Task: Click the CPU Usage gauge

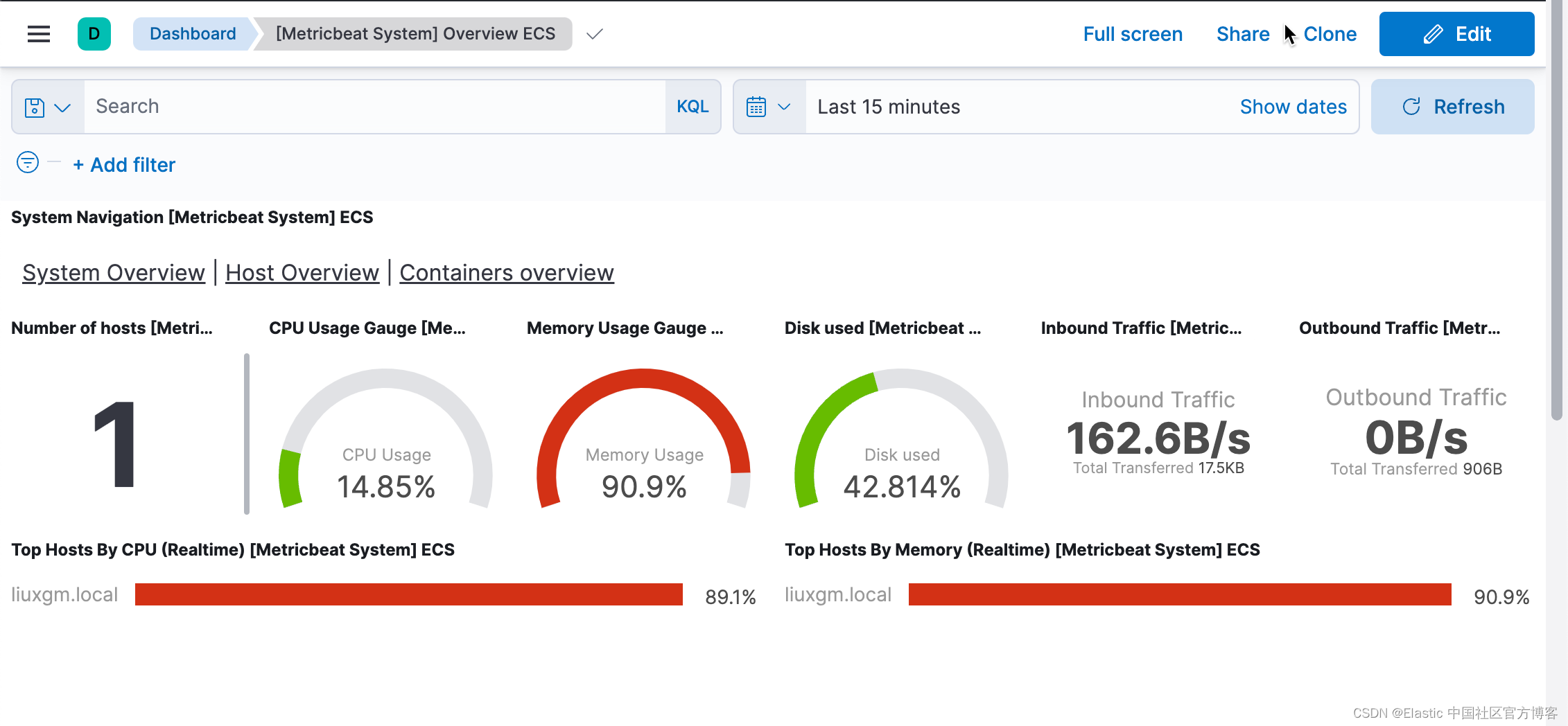Action: 386,439
